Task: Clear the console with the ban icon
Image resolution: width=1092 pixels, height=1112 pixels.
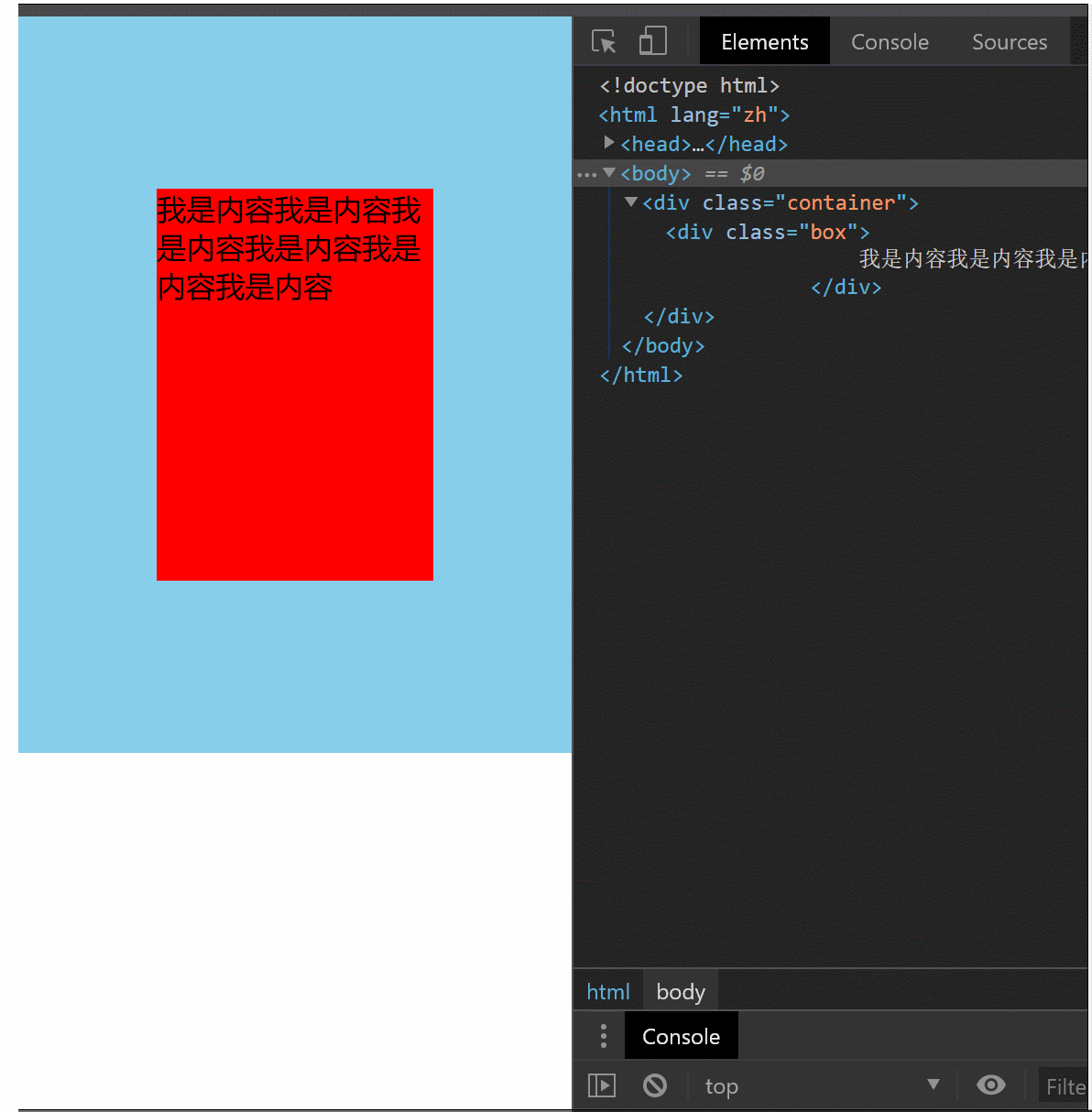Action: coord(654,1085)
